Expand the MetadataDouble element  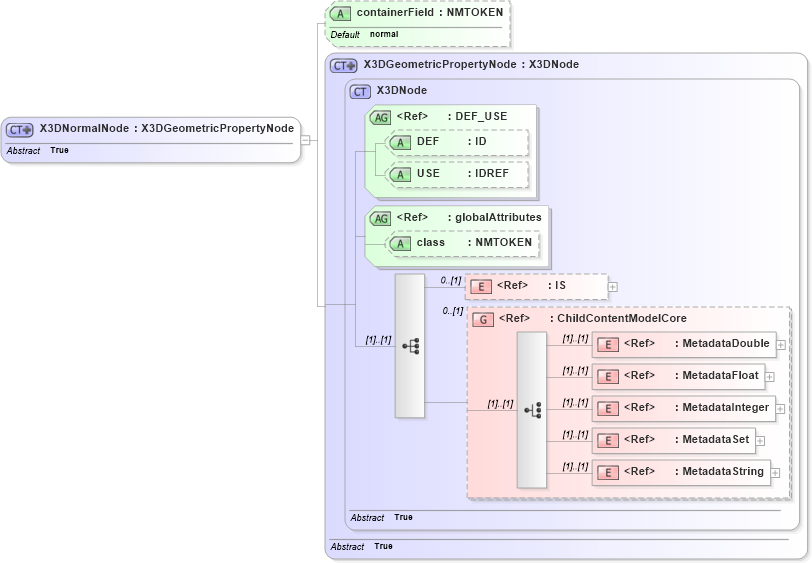[x=781, y=344]
